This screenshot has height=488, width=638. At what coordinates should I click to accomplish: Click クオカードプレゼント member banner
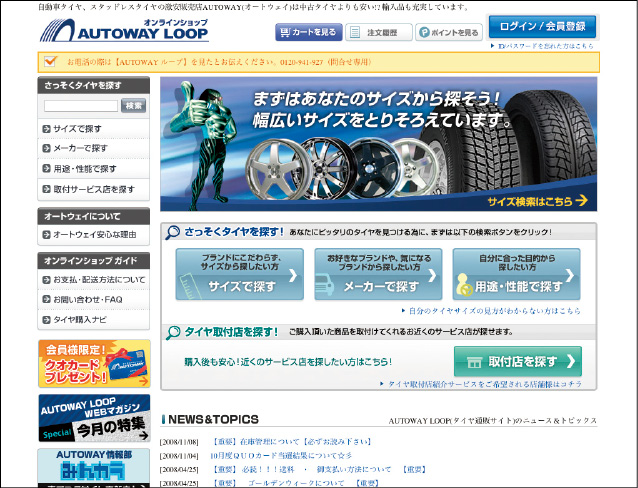tap(94, 364)
